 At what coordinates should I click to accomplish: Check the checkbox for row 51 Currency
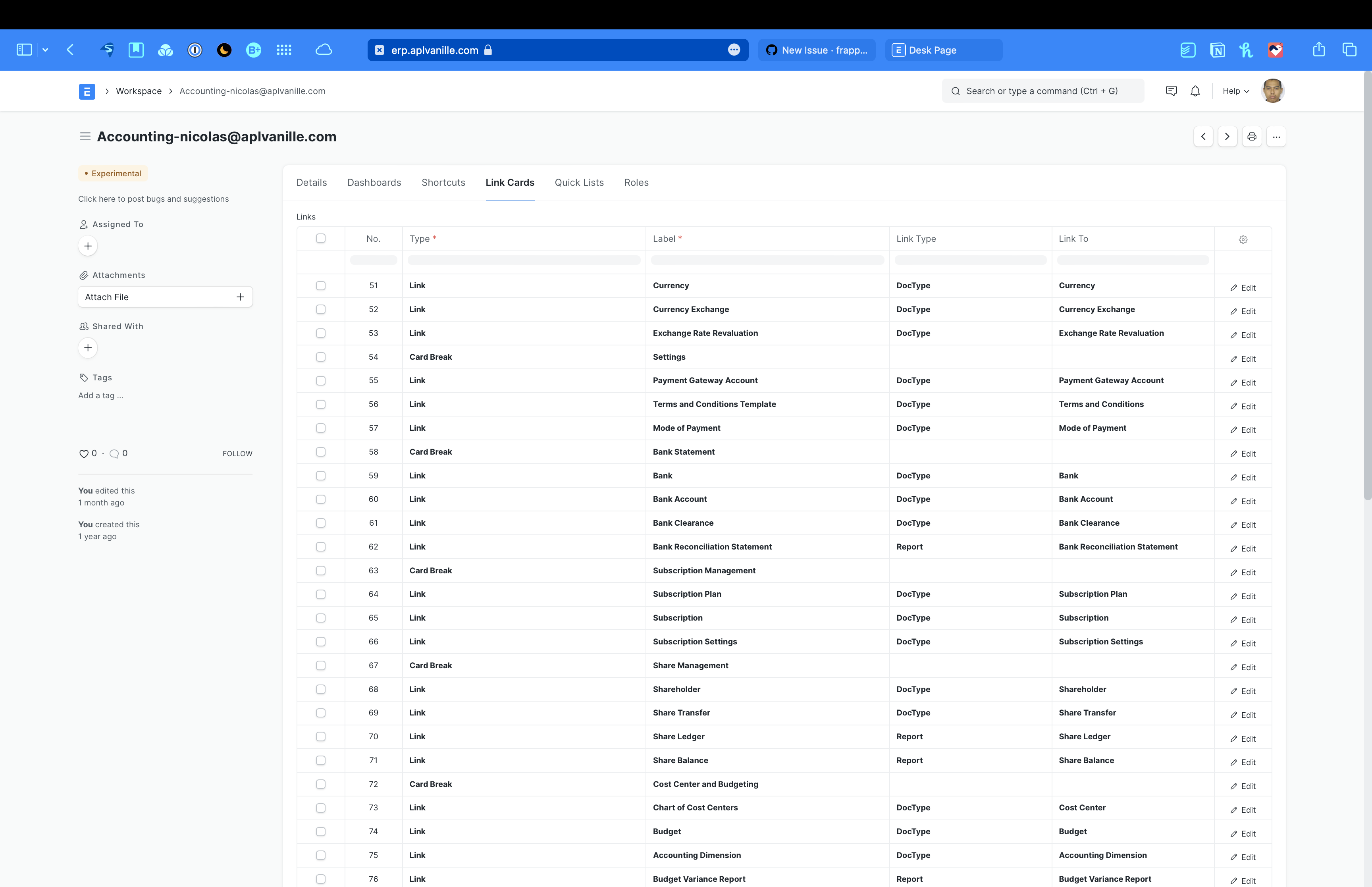pyautogui.click(x=321, y=285)
